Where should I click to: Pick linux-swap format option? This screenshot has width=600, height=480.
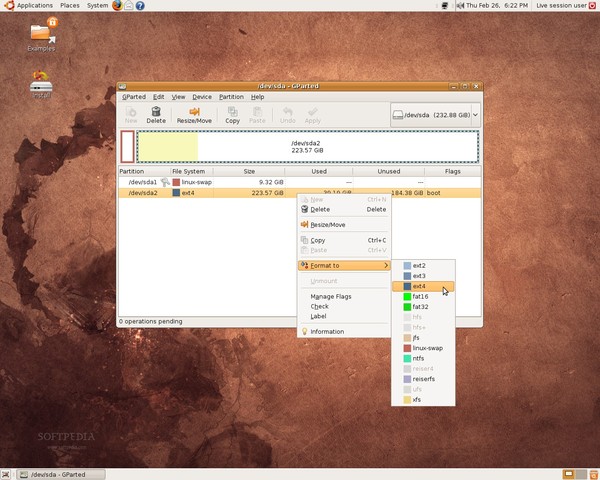point(423,348)
